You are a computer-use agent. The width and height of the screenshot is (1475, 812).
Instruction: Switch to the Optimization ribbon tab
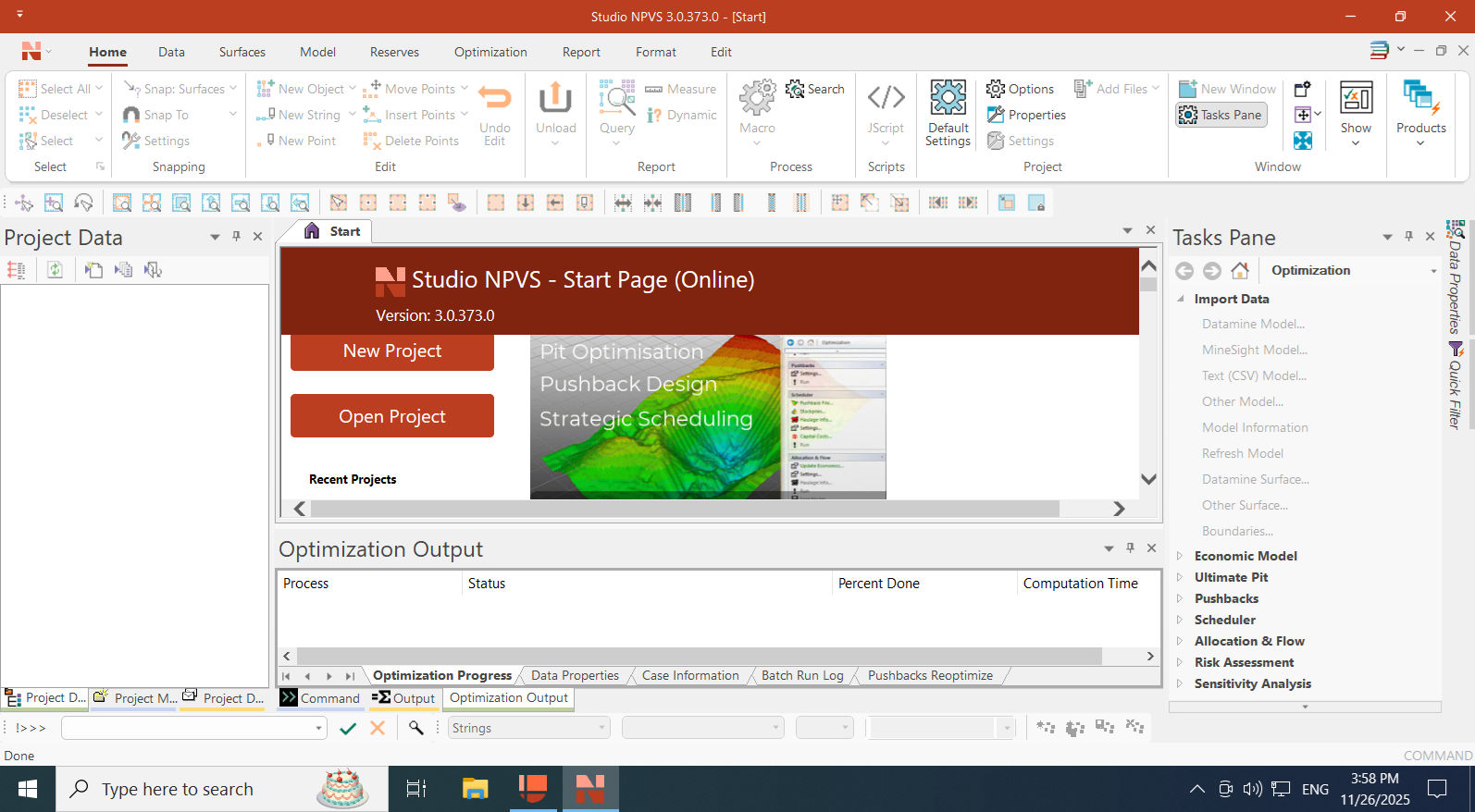point(490,52)
